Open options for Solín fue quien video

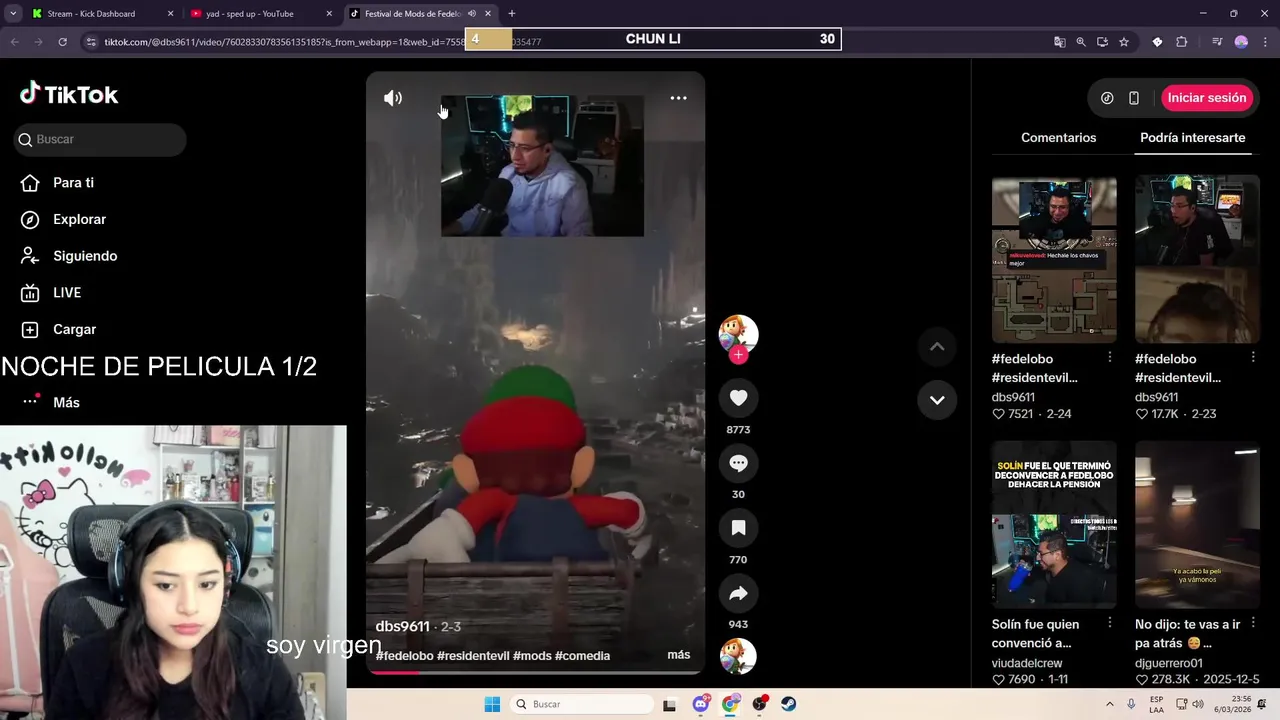click(1110, 623)
